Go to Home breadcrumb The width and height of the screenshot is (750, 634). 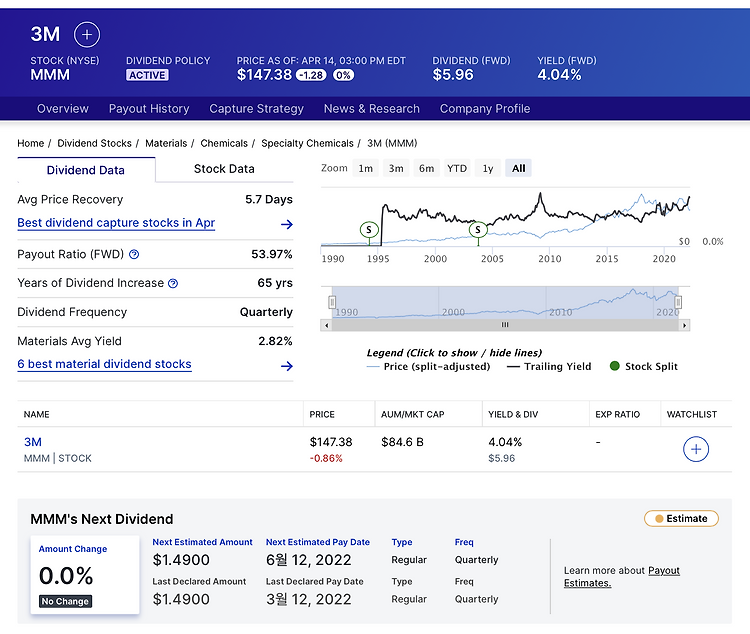pos(31,143)
